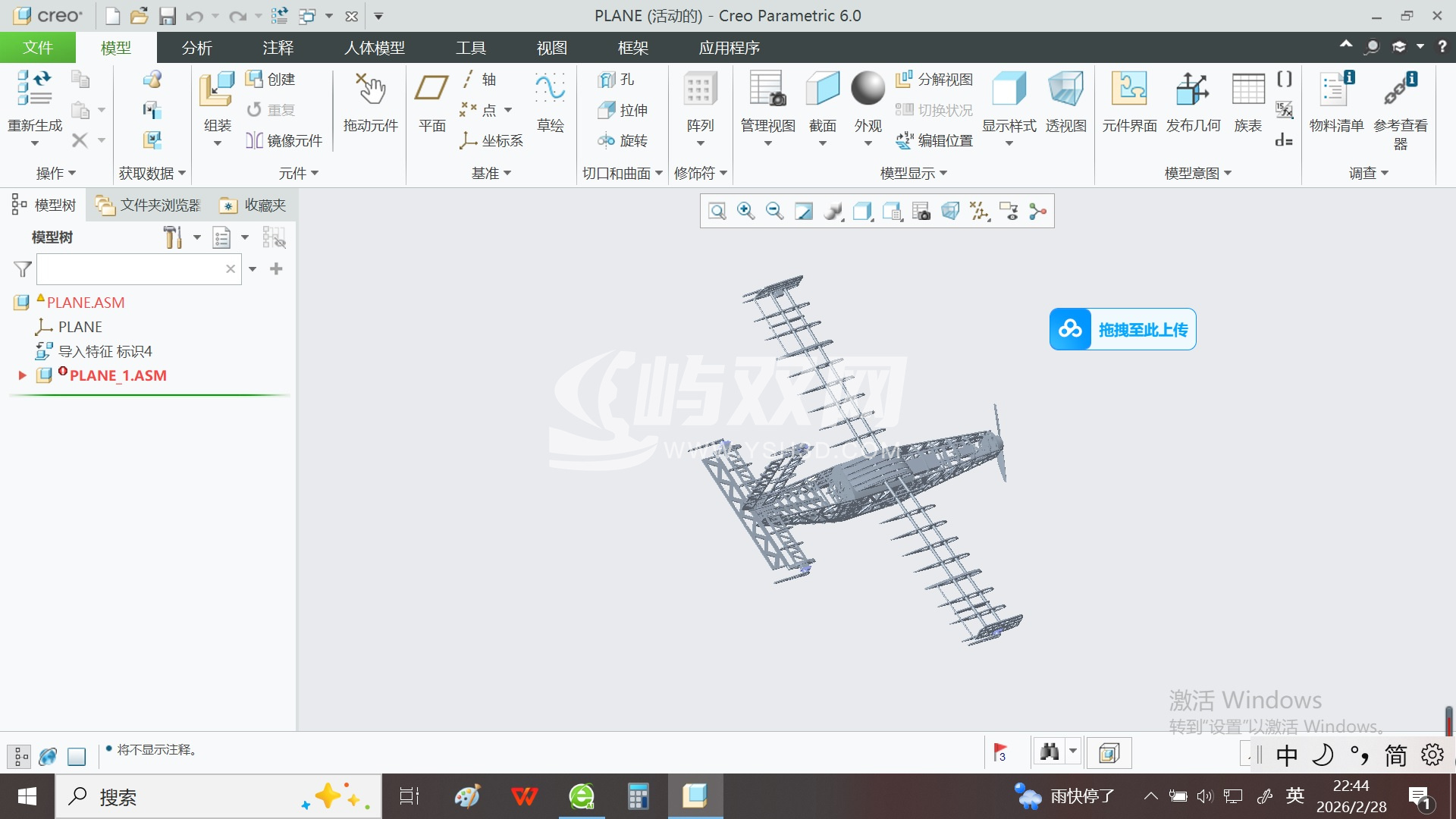This screenshot has height=819, width=1456.
Task: Switch to the Analysis (分析) ribbon tab
Action: click(x=196, y=48)
